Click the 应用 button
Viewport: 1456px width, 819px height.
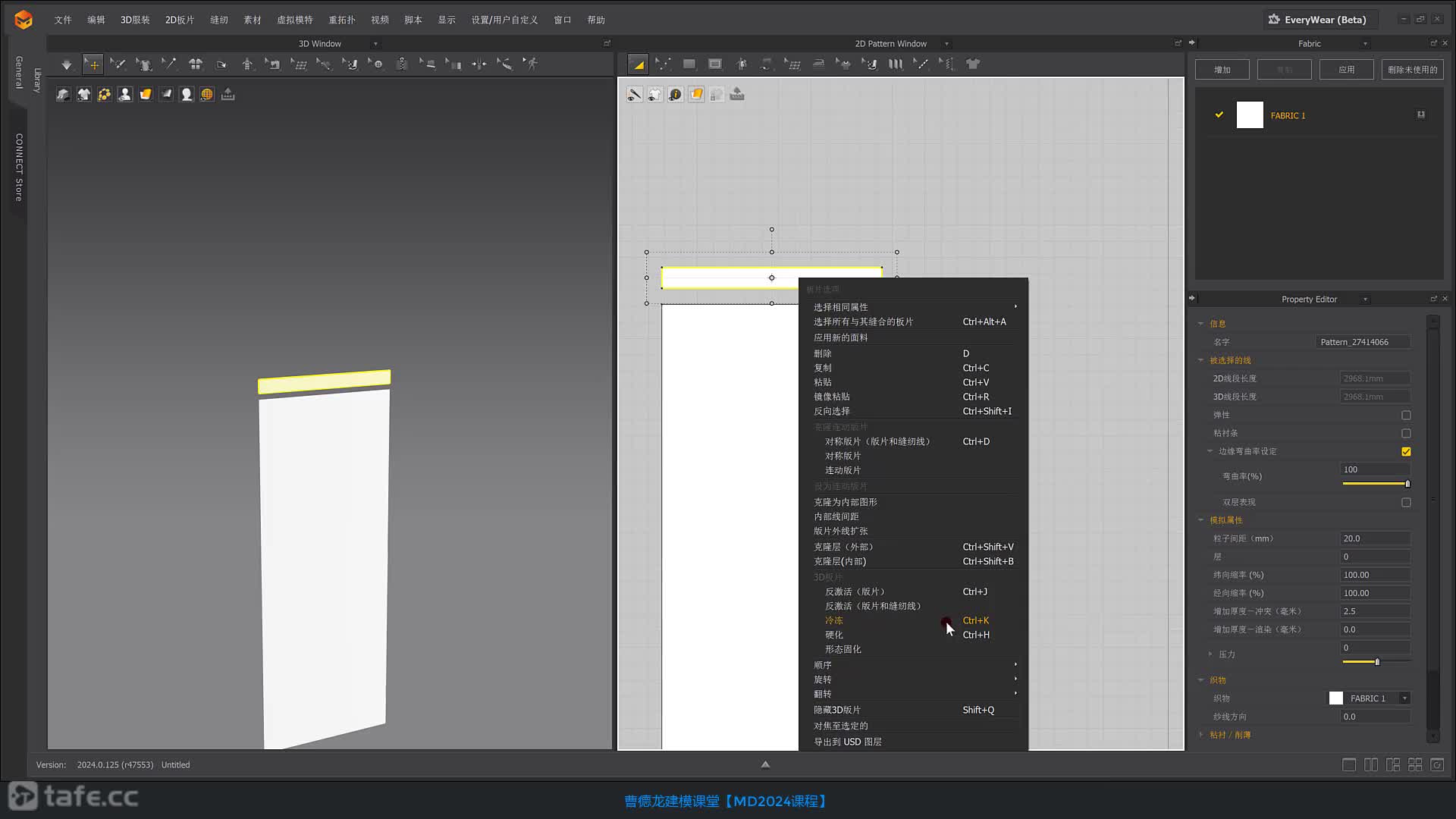[x=1347, y=70]
